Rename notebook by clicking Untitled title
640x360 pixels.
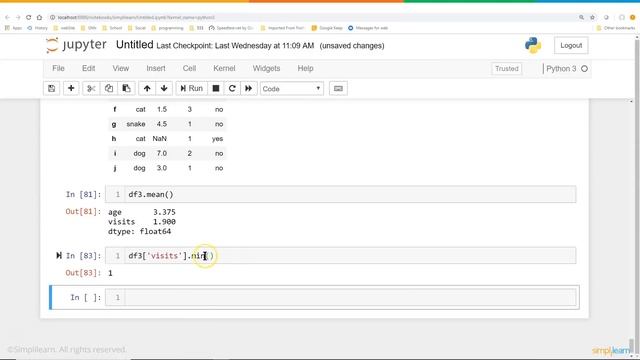[x=134, y=45]
